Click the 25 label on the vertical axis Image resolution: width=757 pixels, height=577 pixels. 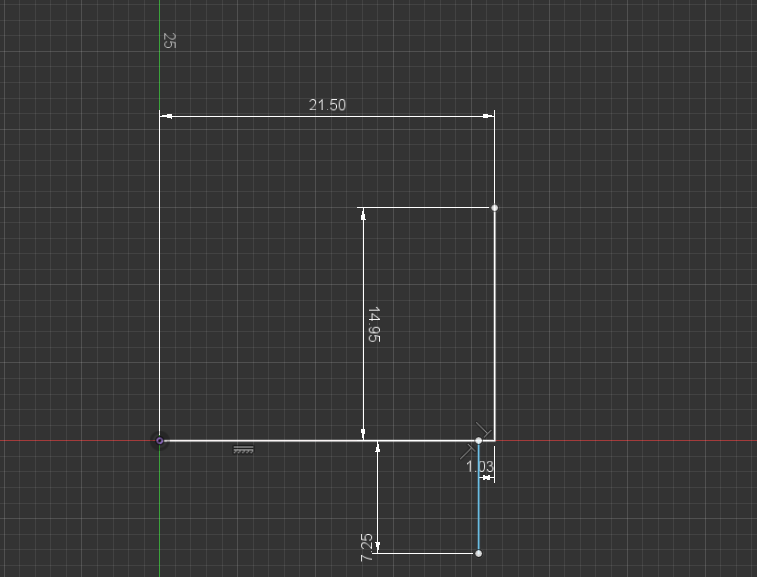(169, 41)
